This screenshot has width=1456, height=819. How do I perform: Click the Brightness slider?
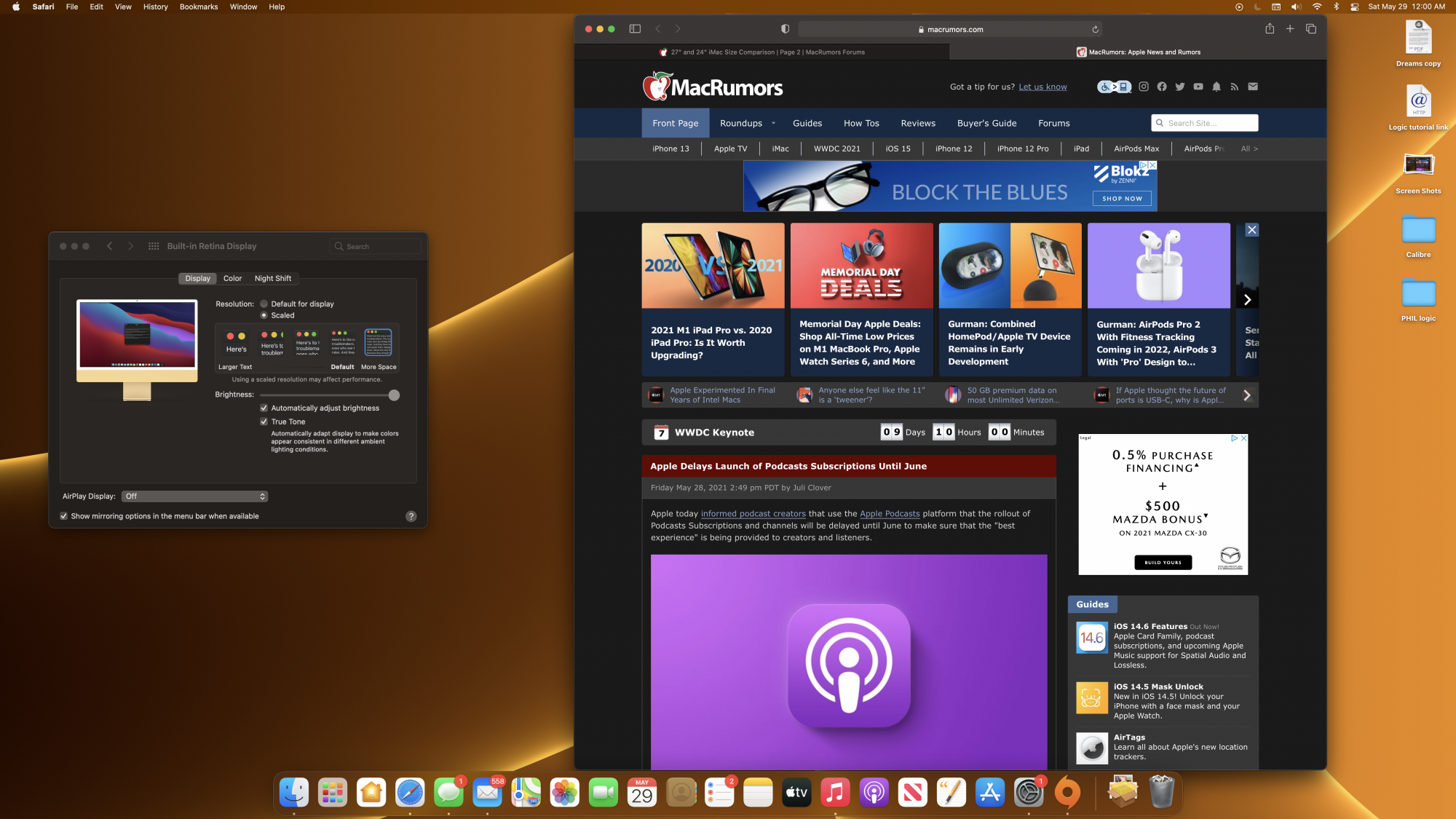[327, 395]
